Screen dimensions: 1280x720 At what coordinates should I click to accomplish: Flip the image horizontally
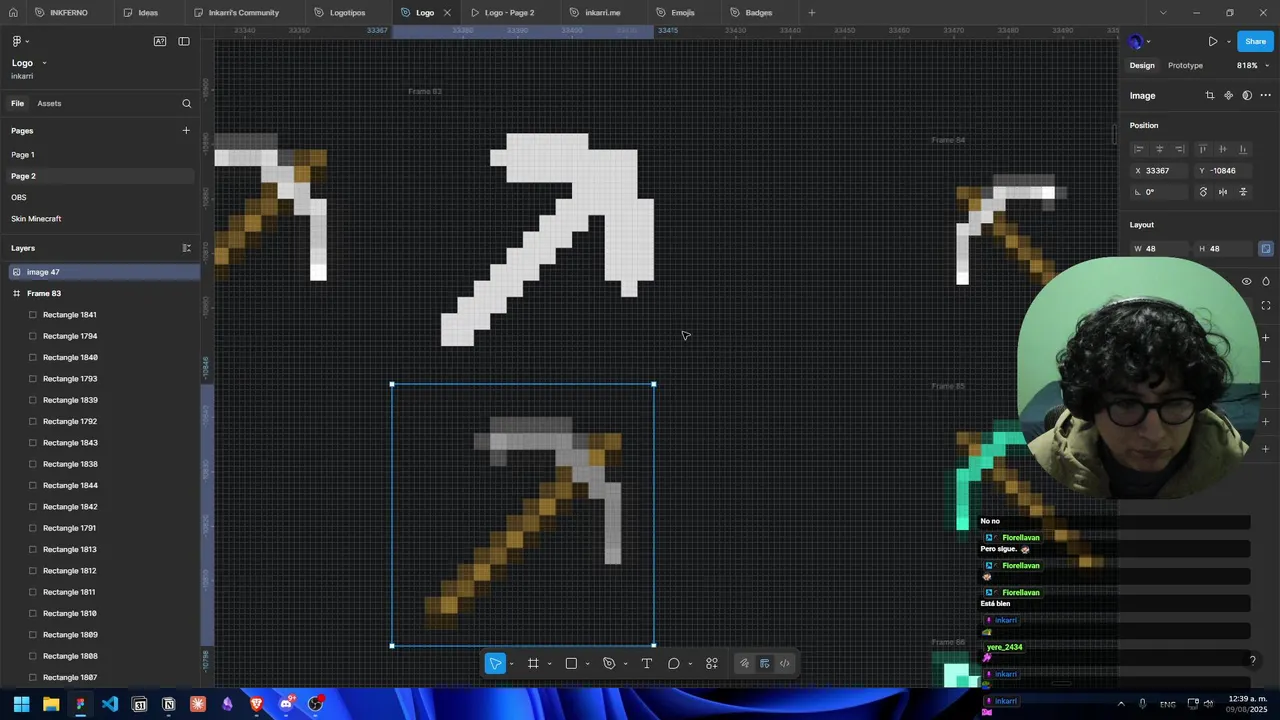(x=1223, y=192)
